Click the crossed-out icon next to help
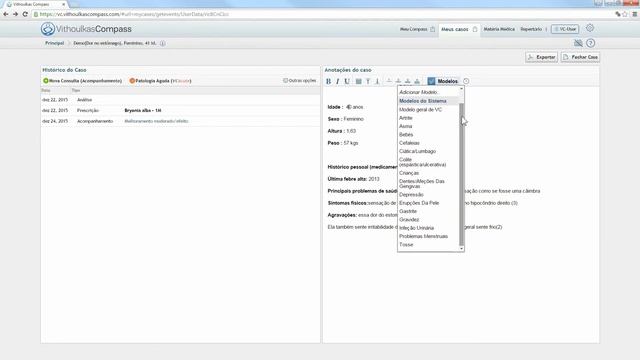 coord(578,43)
